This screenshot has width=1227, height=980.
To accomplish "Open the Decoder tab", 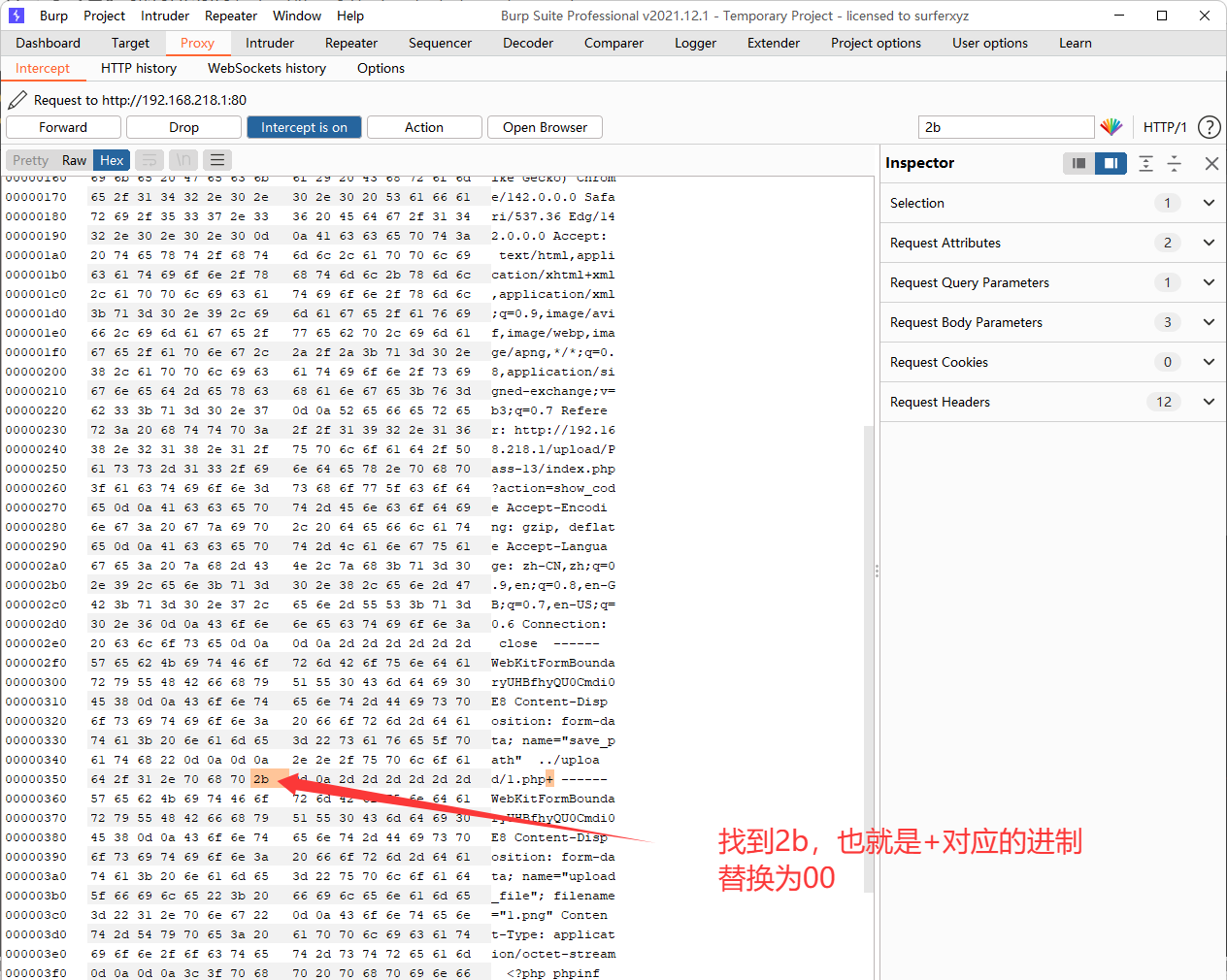I will coord(528,43).
